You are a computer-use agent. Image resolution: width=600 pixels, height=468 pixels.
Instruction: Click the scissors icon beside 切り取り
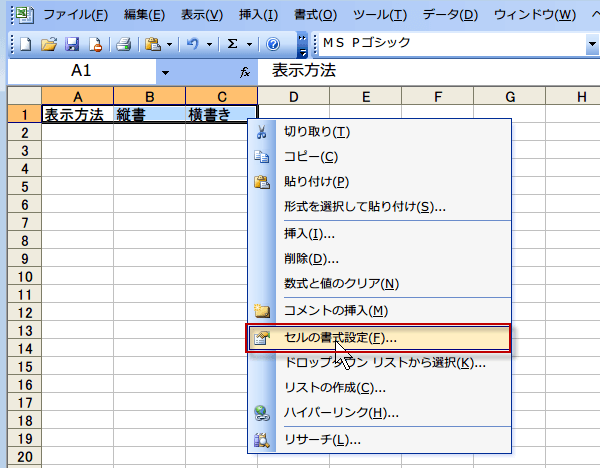point(262,132)
